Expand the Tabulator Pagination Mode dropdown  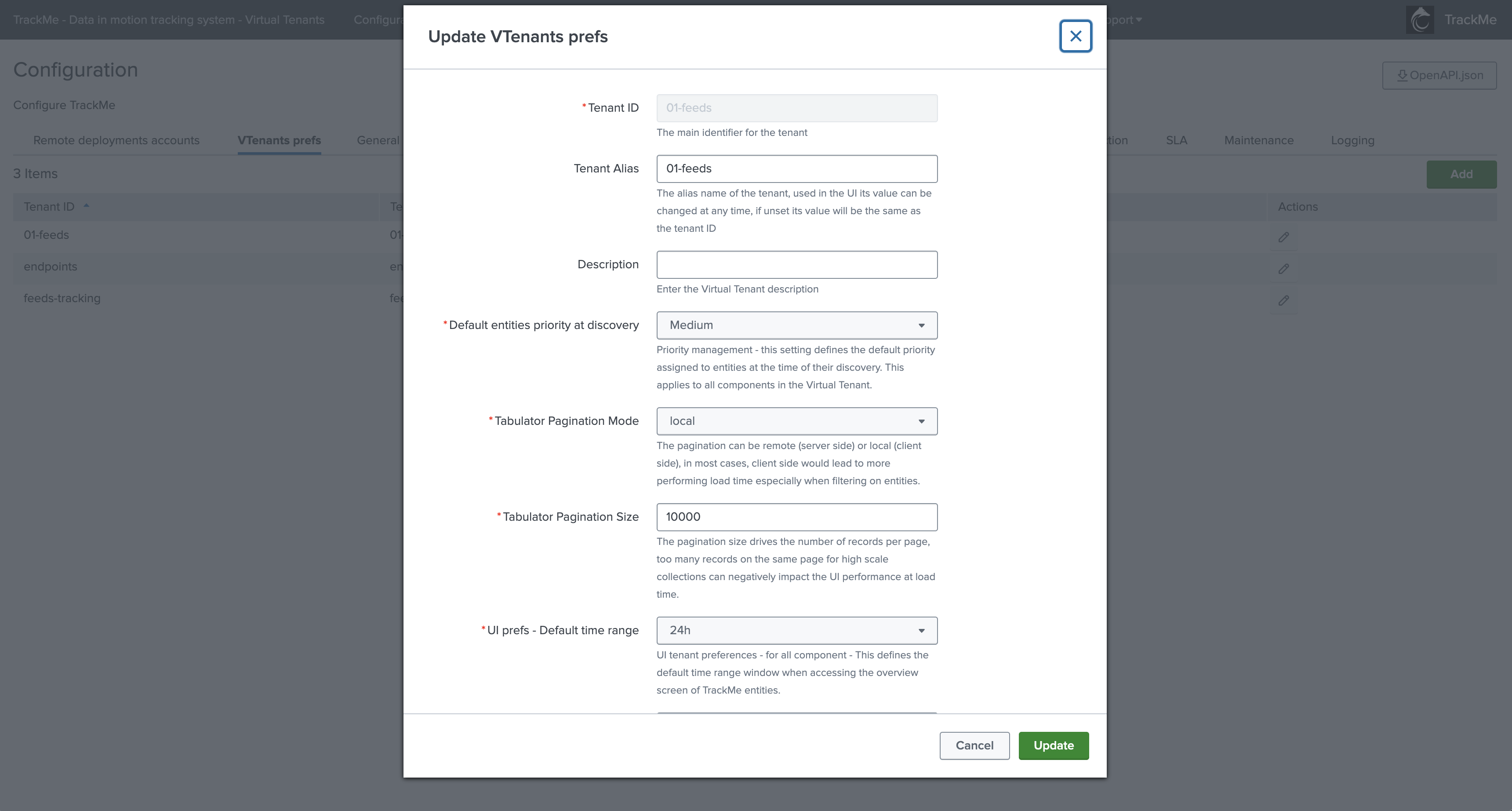[796, 421]
